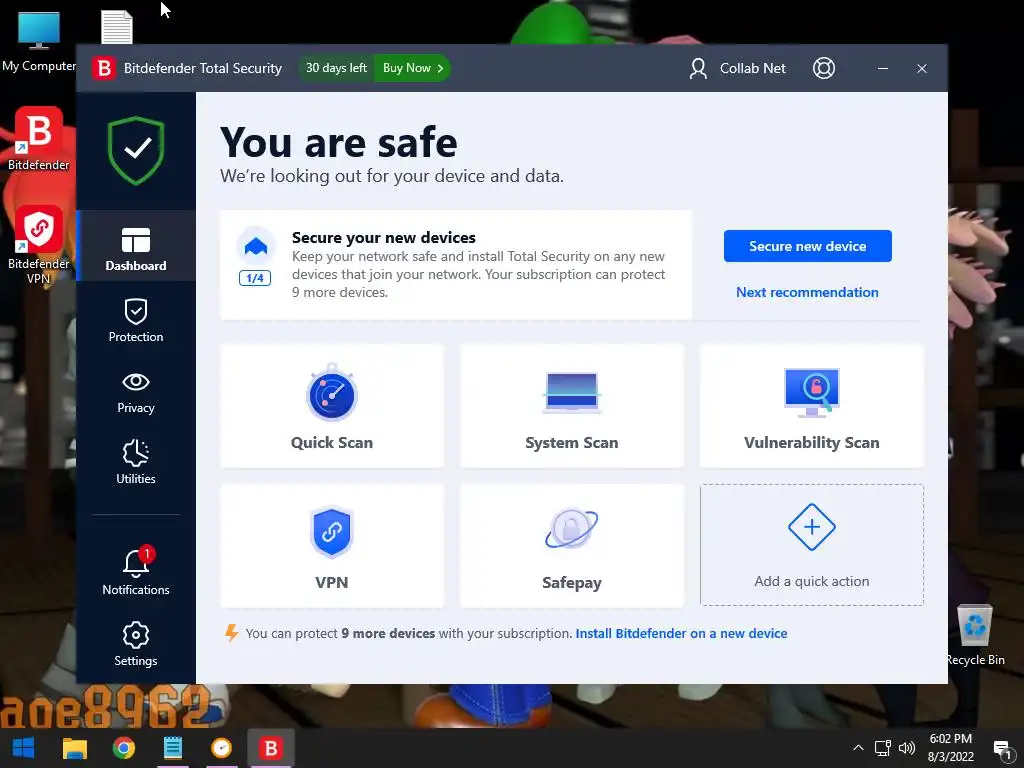This screenshot has height=768, width=1024.
Task: Open the Protection section in sidebar
Action: (136, 320)
